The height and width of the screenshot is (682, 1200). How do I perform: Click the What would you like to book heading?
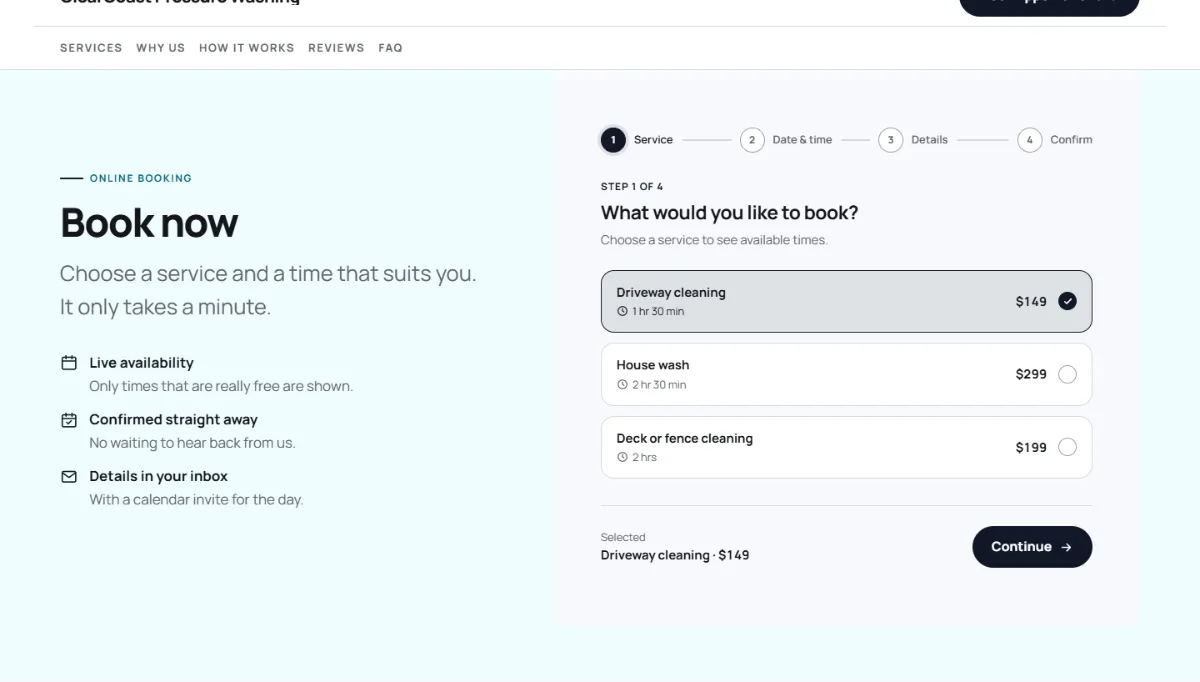730,213
